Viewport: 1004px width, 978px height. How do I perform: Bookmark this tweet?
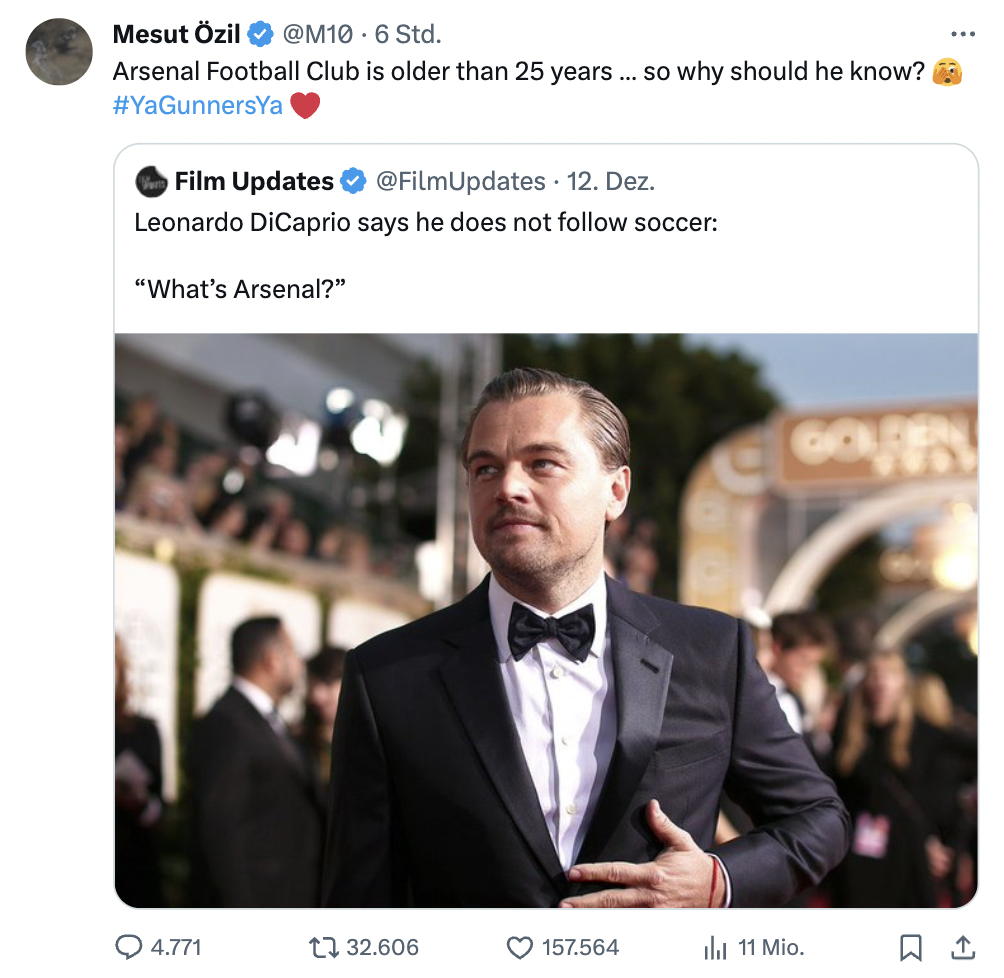click(x=910, y=946)
